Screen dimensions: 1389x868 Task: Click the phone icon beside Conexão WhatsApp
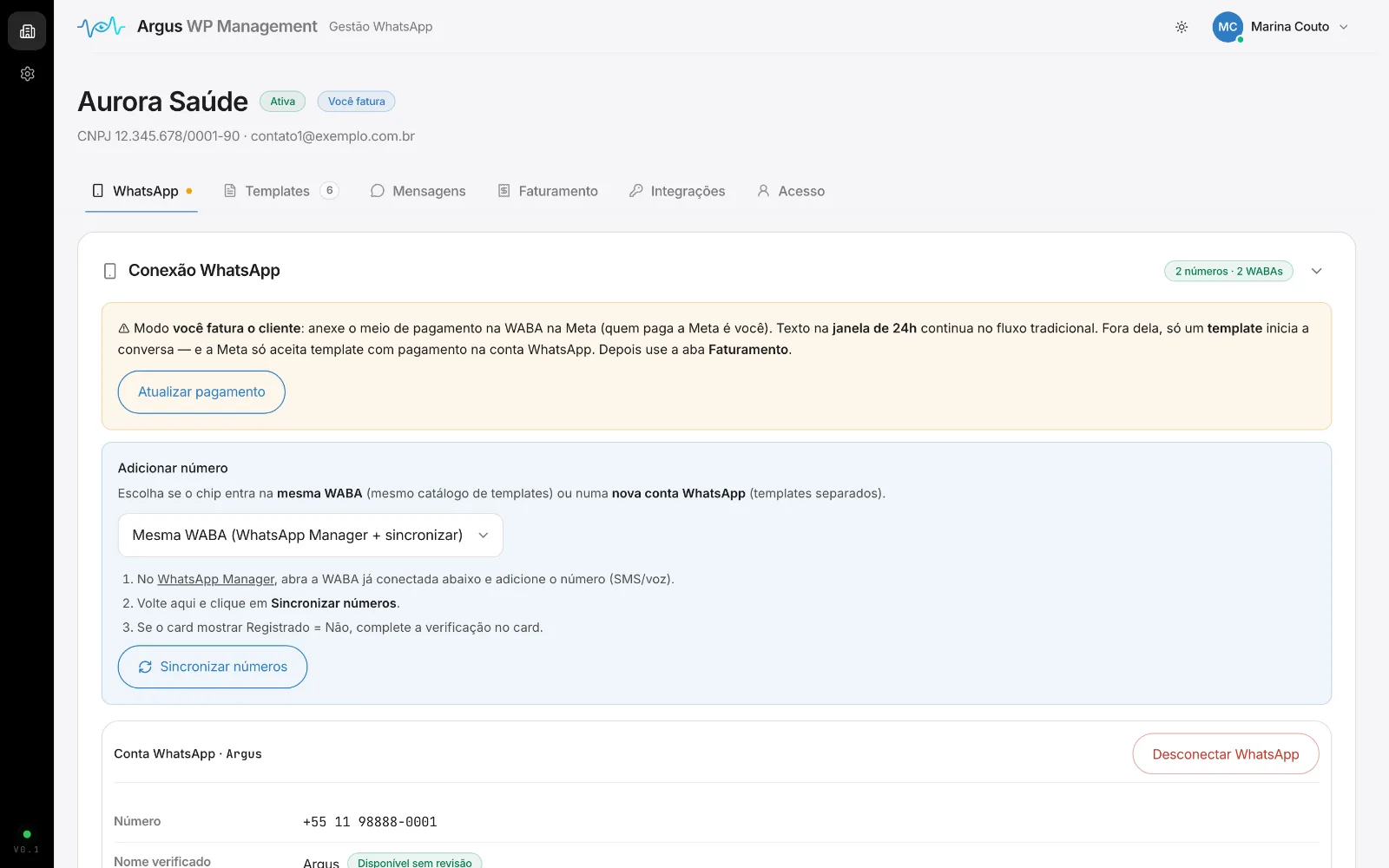click(110, 271)
